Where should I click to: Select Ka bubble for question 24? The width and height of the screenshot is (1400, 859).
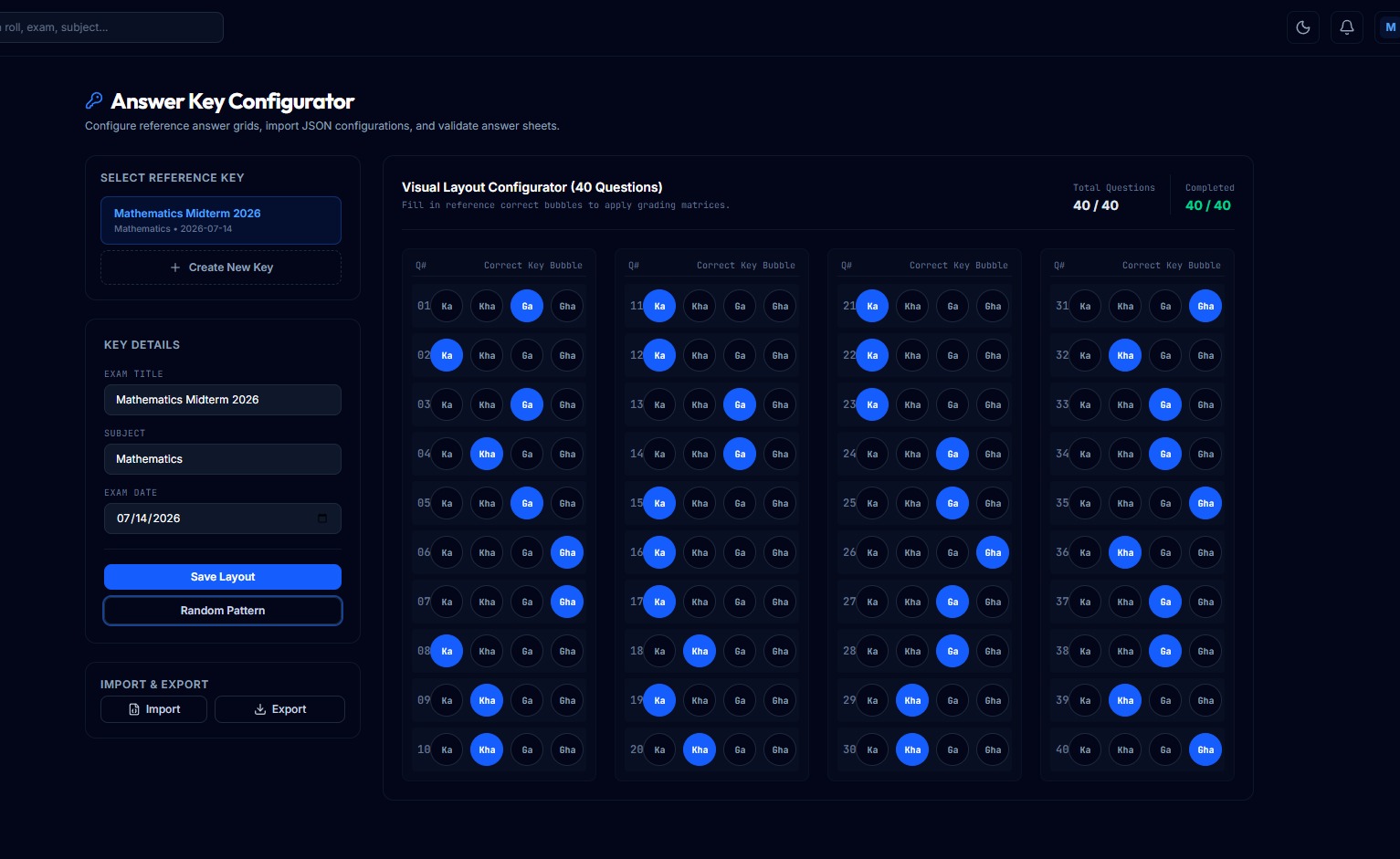pos(872,454)
